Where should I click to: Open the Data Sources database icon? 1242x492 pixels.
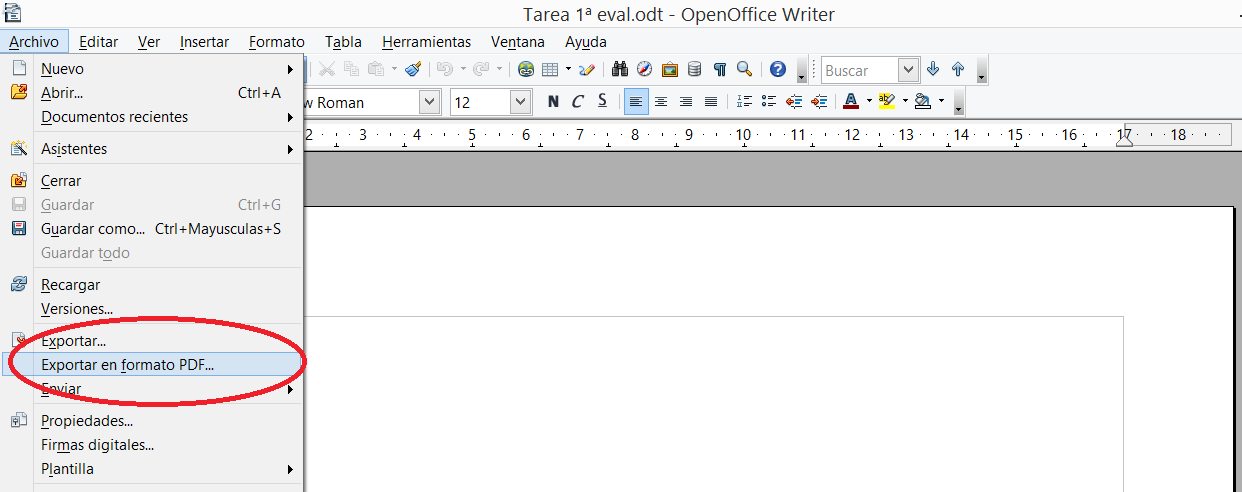pos(695,70)
